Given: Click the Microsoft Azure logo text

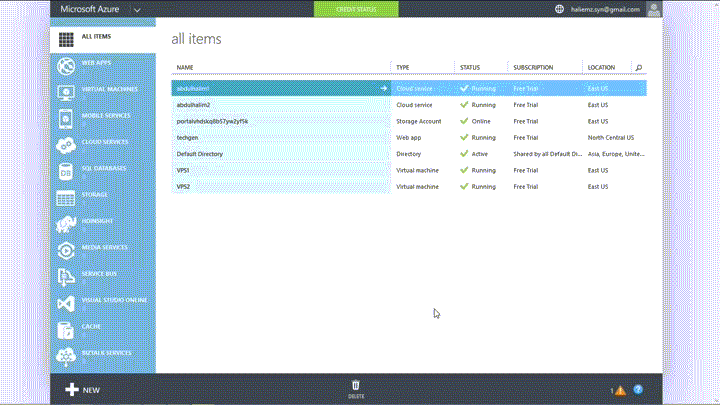Looking at the screenshot, I should point(90,9).
